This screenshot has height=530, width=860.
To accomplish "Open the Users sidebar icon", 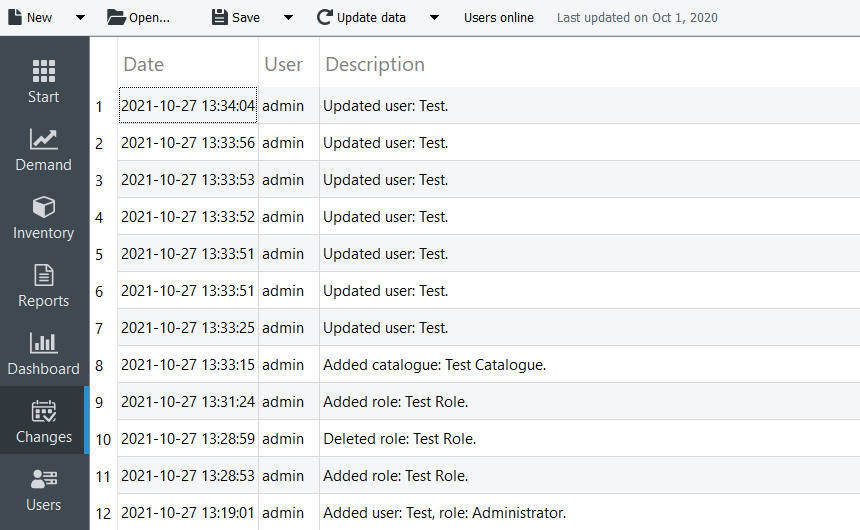I will coord(43,479).
